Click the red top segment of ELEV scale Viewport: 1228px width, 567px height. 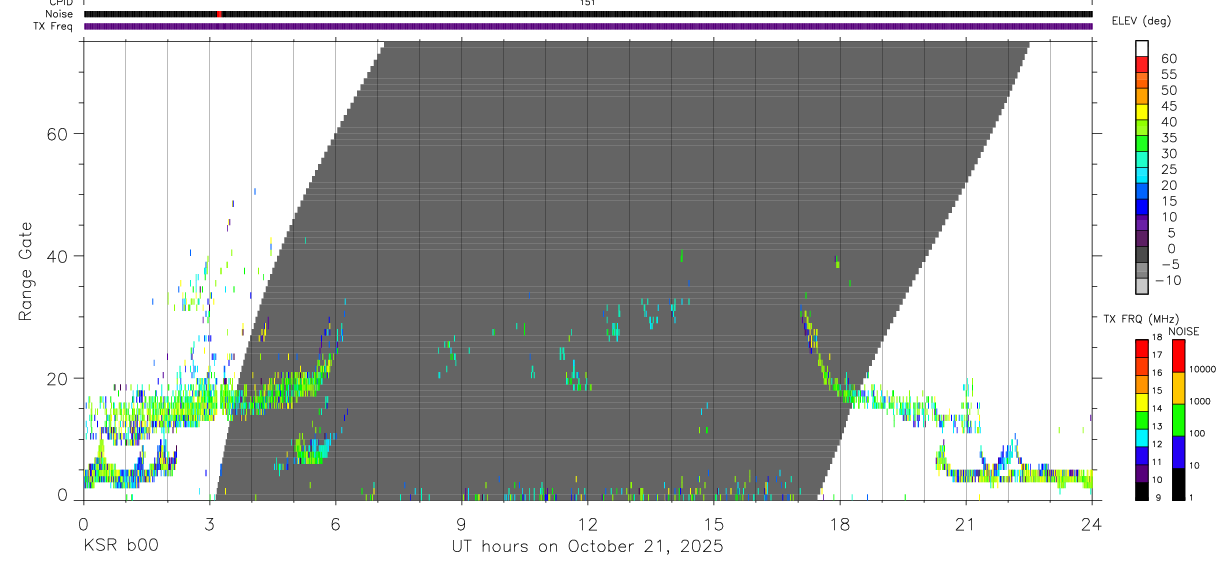pos(1142,64)
